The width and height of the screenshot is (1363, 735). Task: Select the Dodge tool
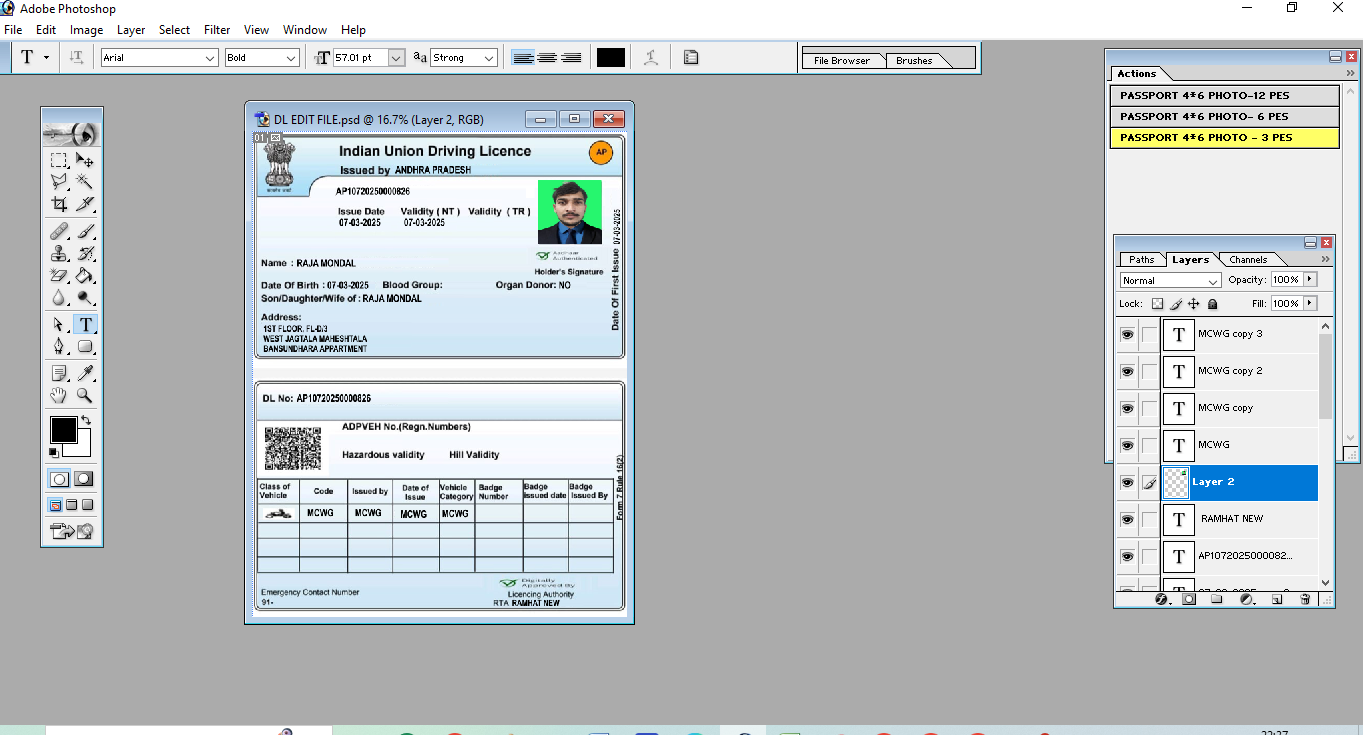click(x=85, y=298)
